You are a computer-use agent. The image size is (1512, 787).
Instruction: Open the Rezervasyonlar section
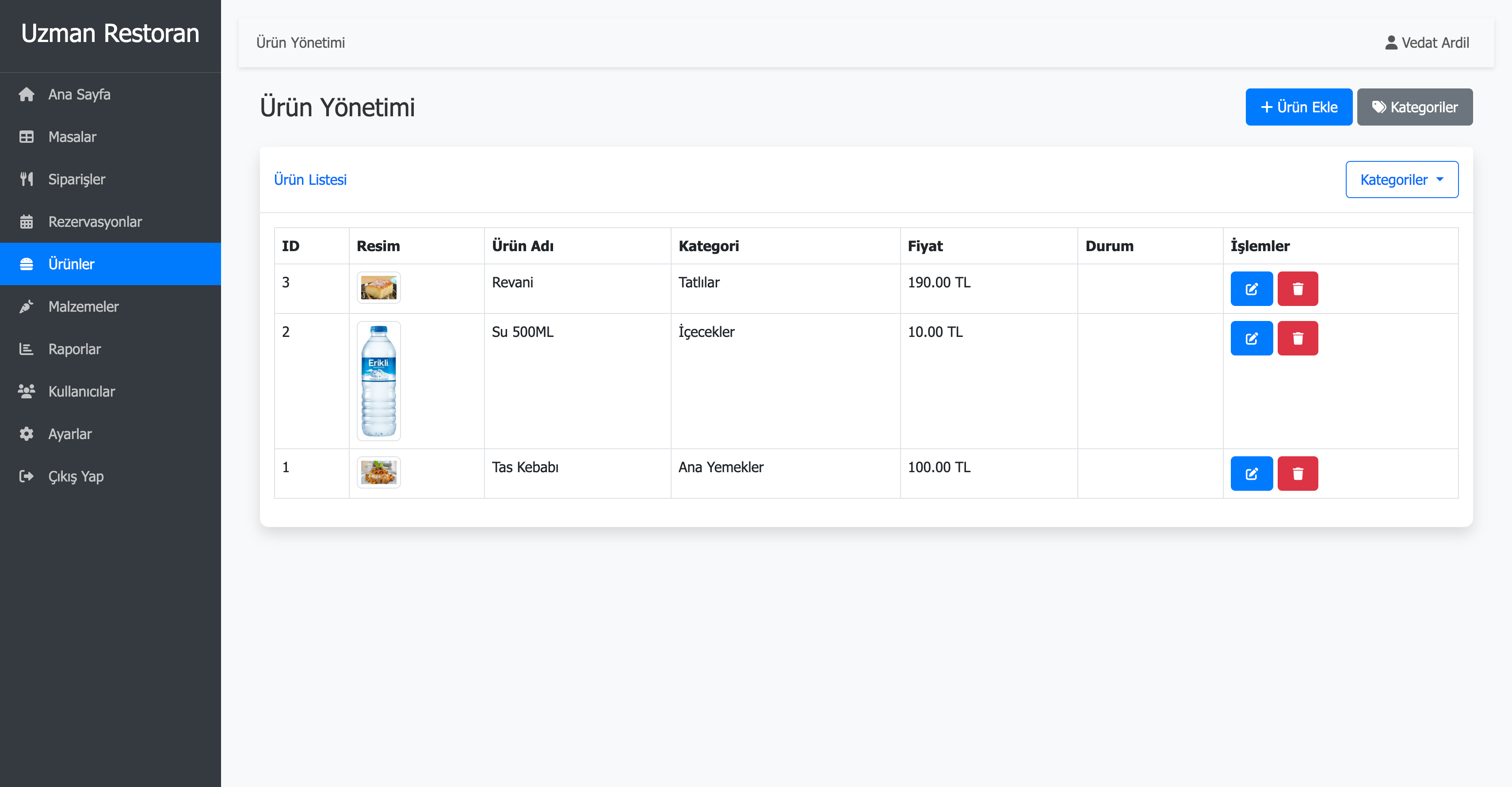click(x=95, y=222)
